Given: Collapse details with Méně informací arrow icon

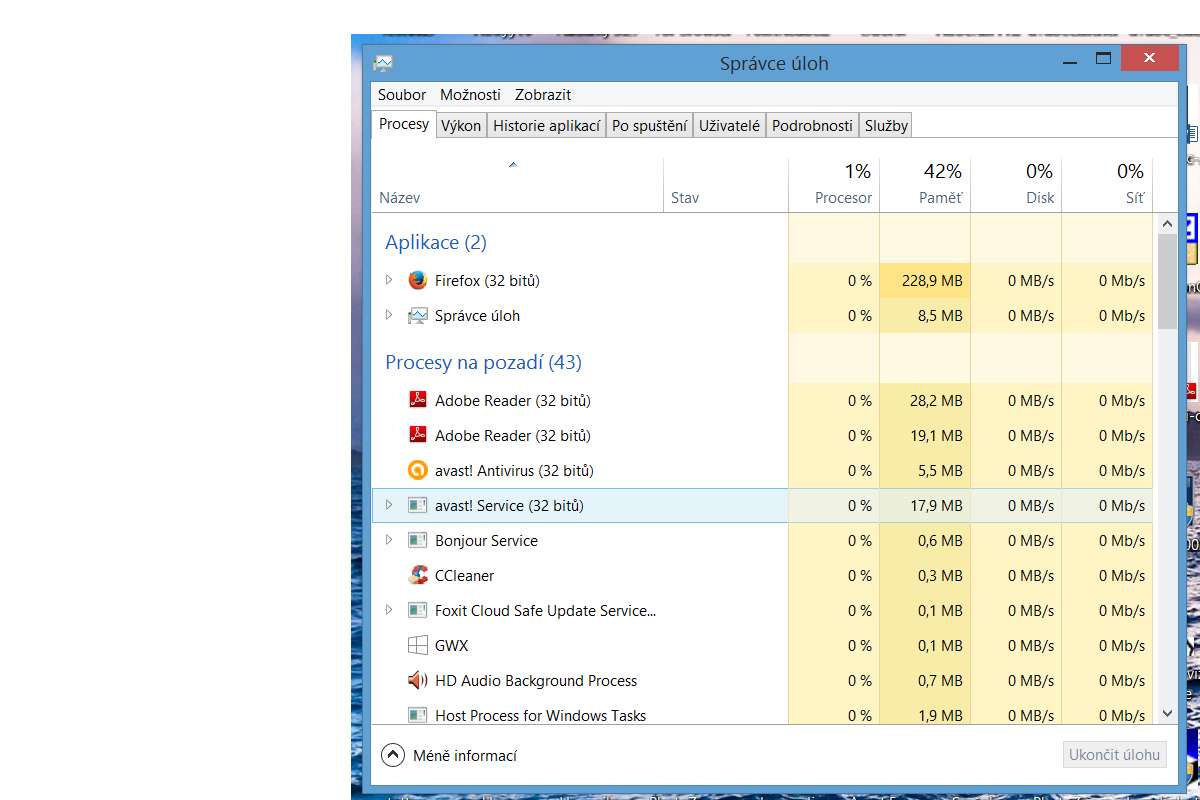Looking at the screenshot, I should pos(393,755).
